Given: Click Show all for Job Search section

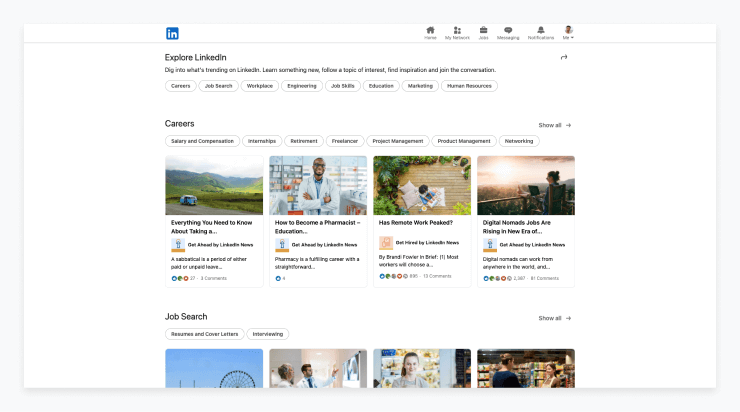Looking at the screenshot, I should [555, 318].
